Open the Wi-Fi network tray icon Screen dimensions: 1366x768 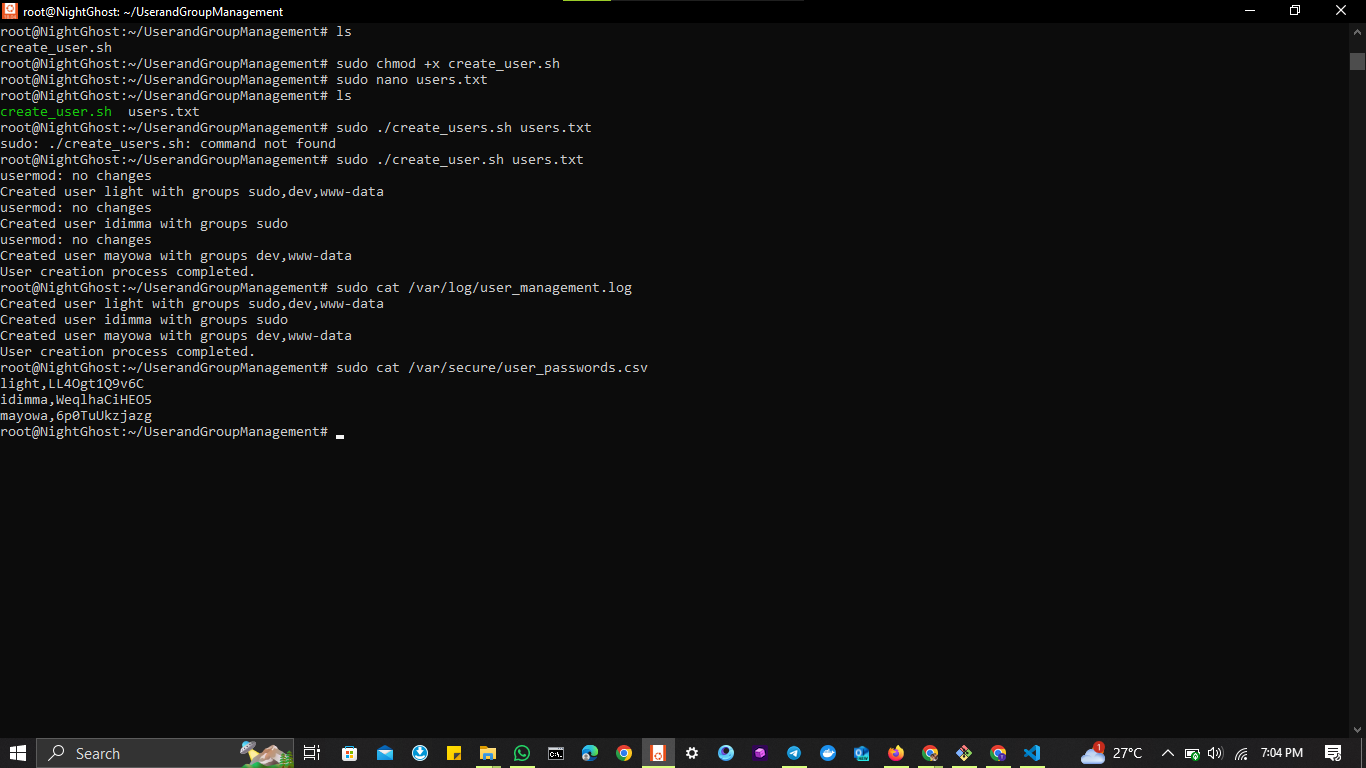1241,753
